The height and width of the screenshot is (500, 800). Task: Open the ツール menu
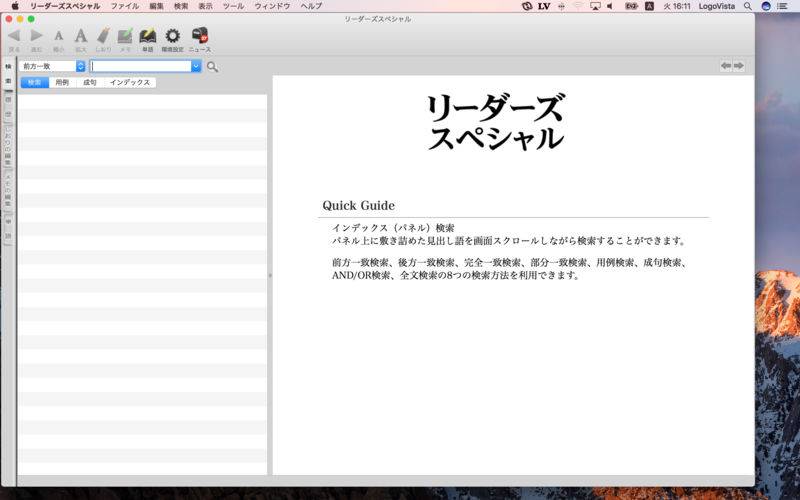point(233,6)
